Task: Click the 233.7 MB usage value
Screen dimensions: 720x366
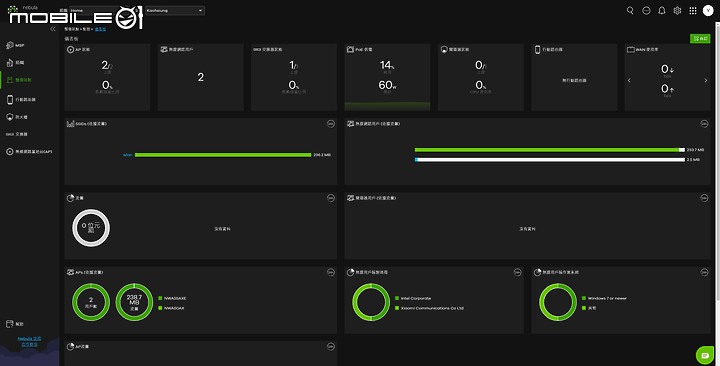Action: [695, 150]
